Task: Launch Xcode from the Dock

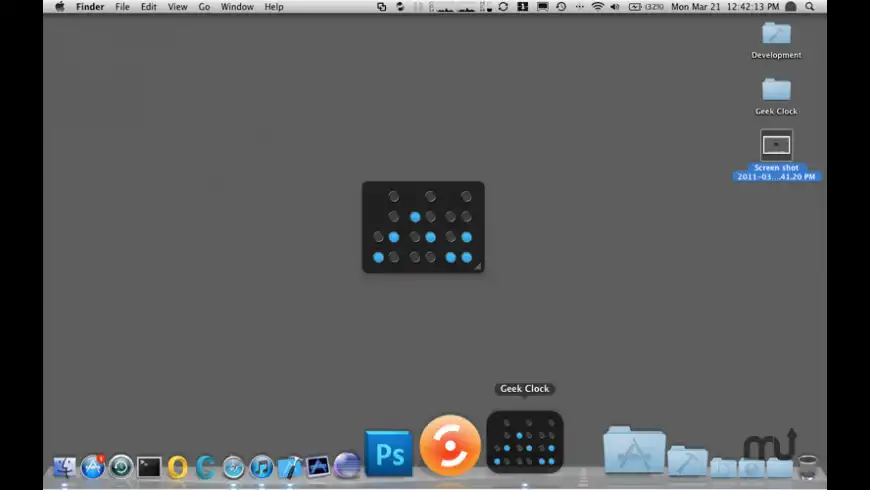Action: point(290,467)
